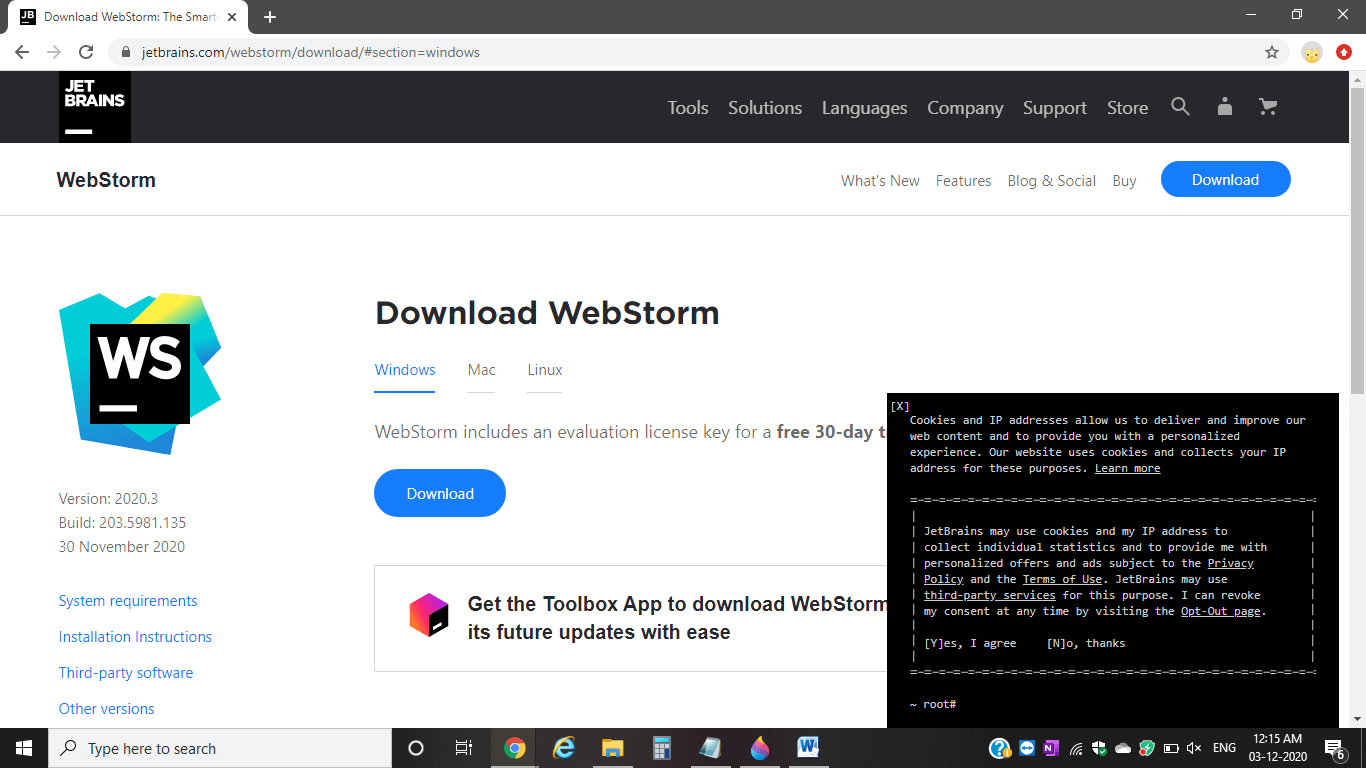Open Blog & Social link
This screenshot has height=768, width=1366.
1052,181
